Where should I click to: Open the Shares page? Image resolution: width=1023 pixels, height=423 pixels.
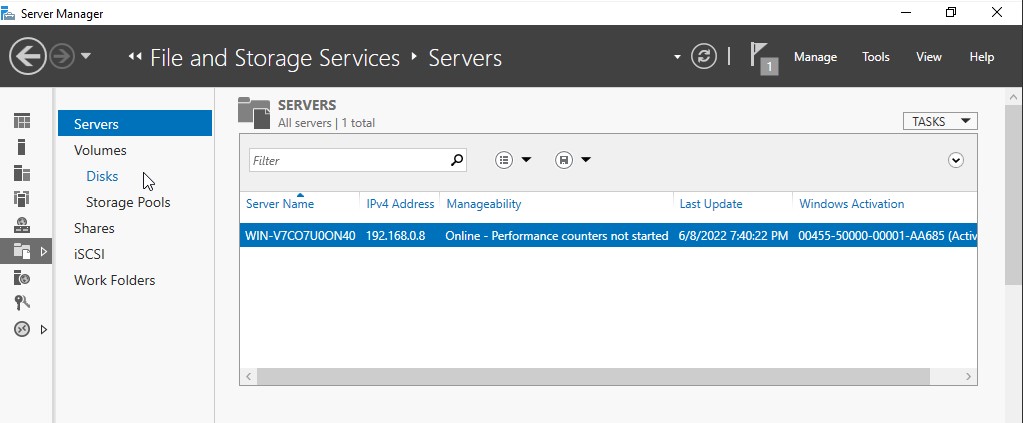[x=94, y=228]
